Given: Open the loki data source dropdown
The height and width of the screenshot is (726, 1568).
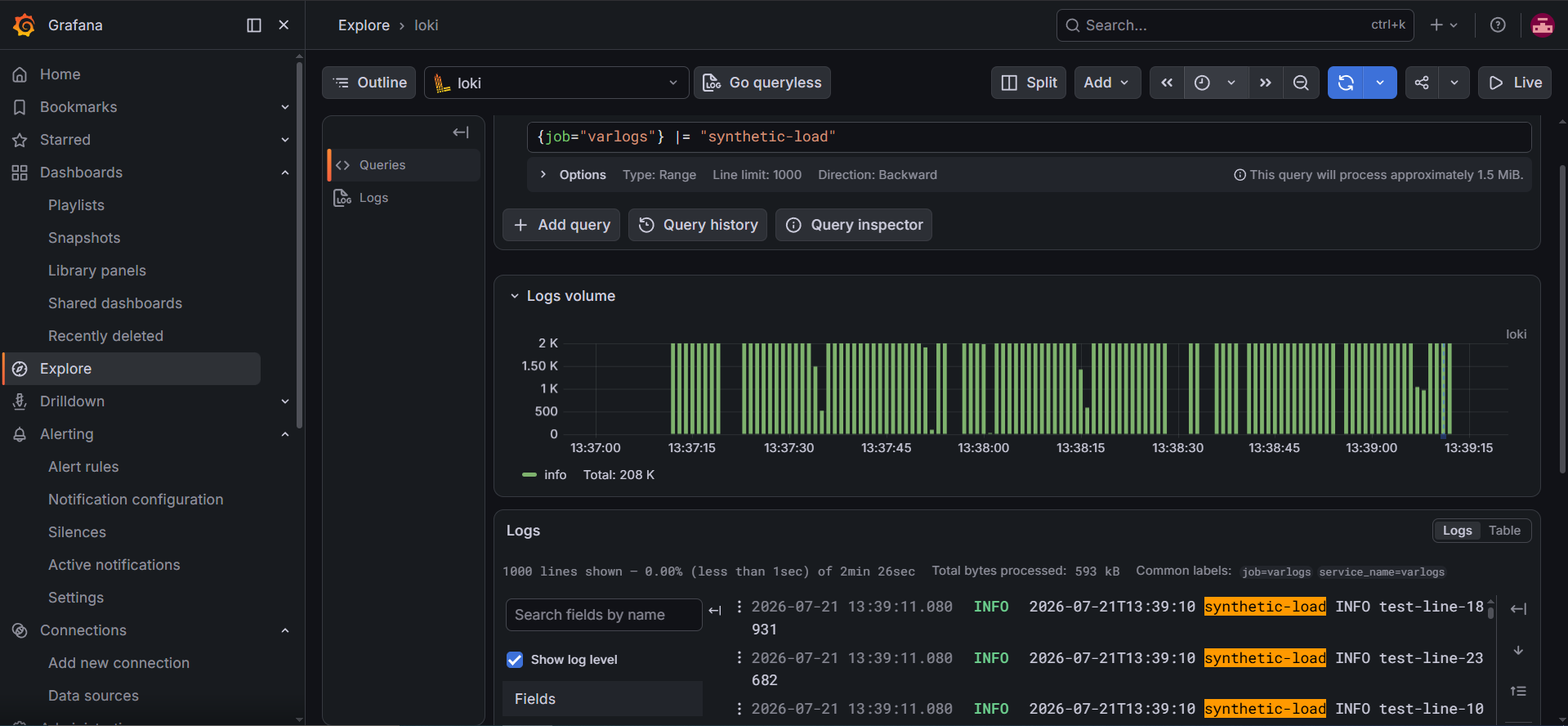Looking at the screenshot, I should pos(556,83).
